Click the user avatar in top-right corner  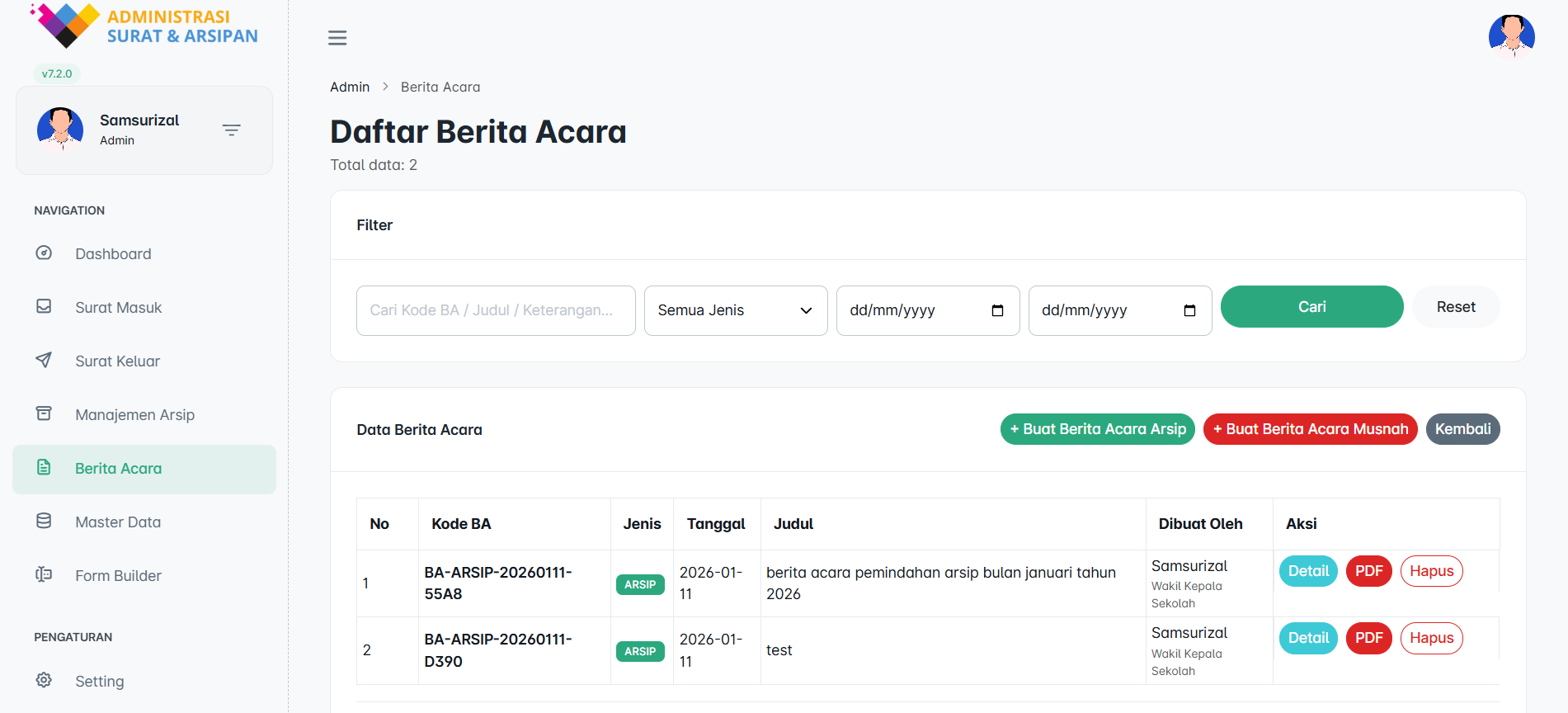click(x=1510, y=36)
